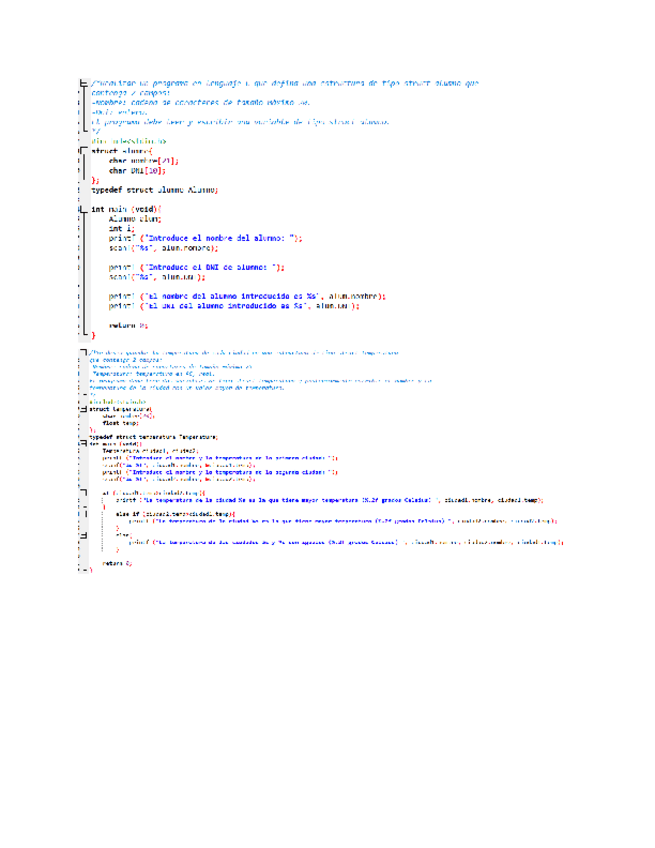Collapse the second program's main function fold
Image resolution: width=655 pixels, height=848 pixels.
pyautogui.click(x=83, y=443)
